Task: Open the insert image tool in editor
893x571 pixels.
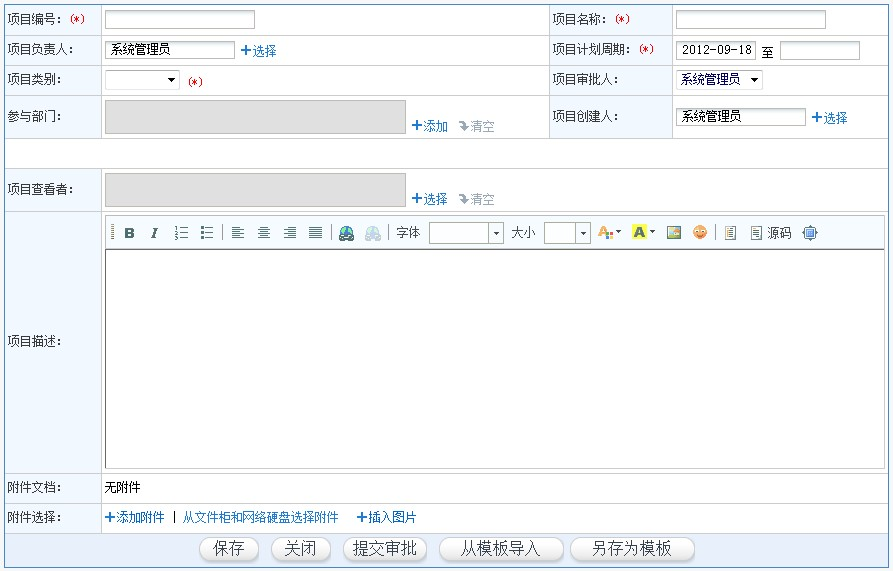Action: click(674, 233)
